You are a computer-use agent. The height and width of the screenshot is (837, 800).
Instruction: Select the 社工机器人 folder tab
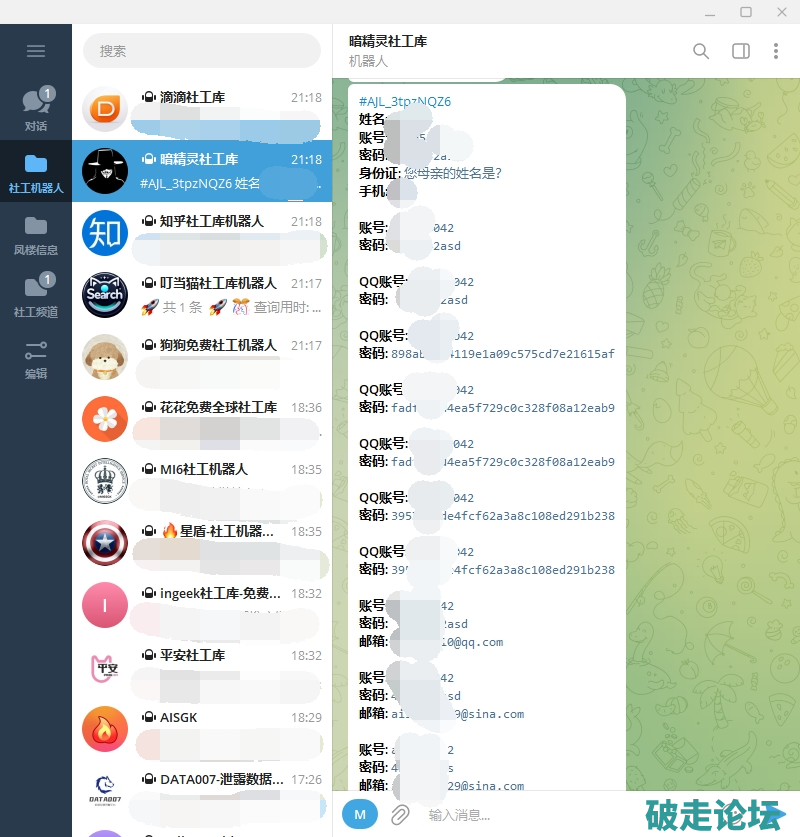pyautogui.click(x=36, y=172)
